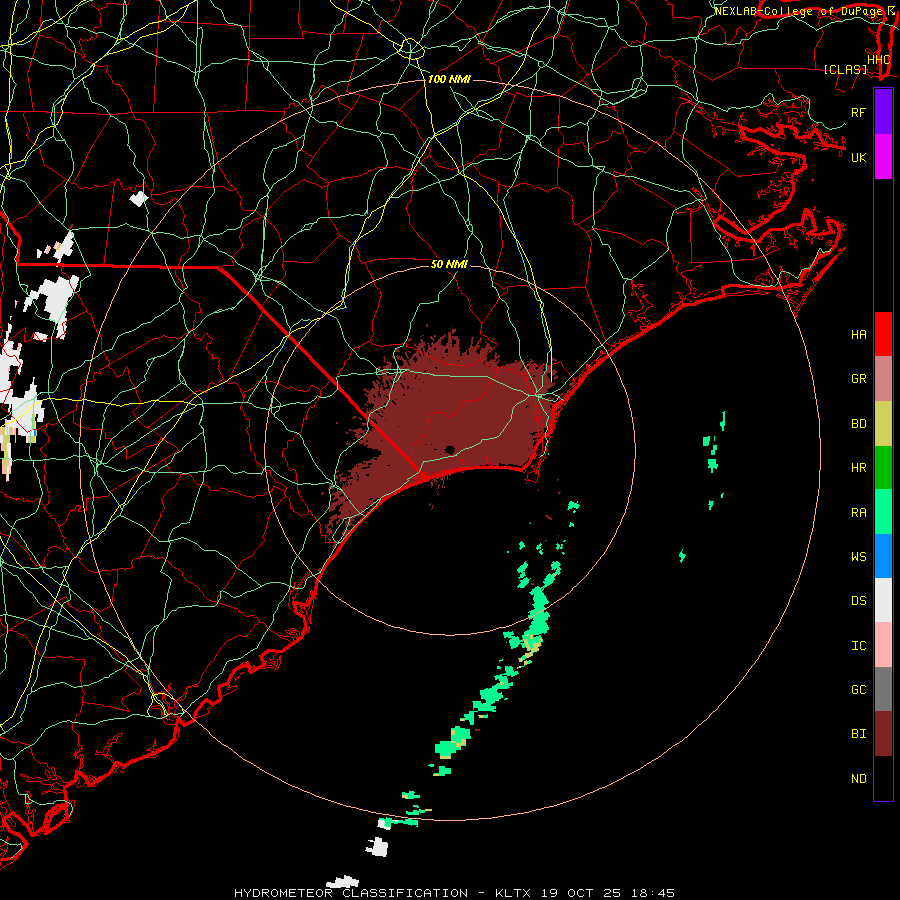
Task: Click the UK legend label
Action: point(858,157)
